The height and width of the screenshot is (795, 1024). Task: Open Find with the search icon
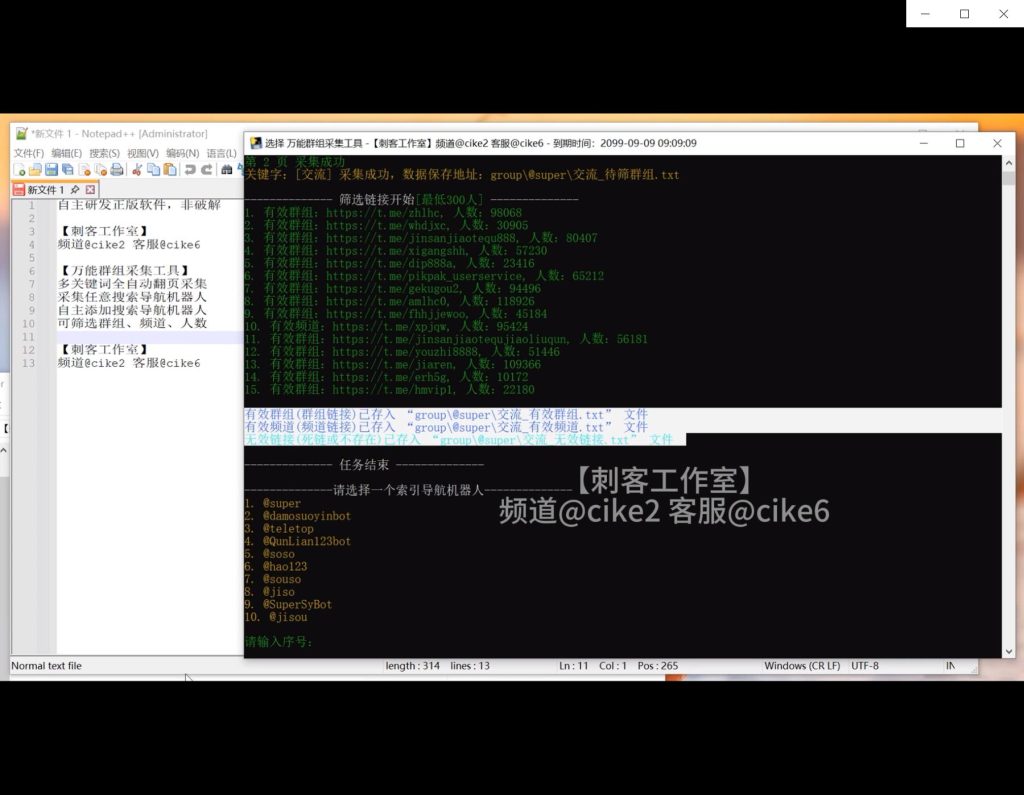pyautogui.click(x=227, y=170)
